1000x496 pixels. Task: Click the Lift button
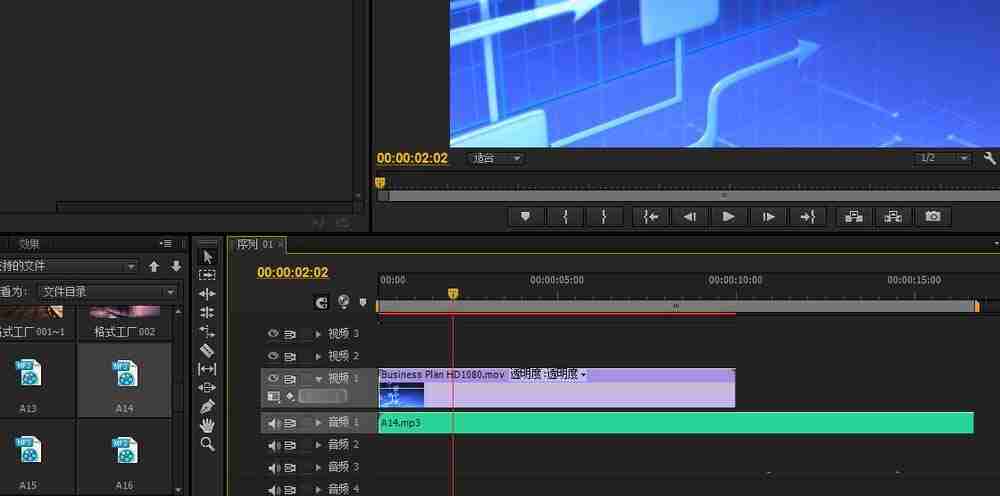click(854, 217)
